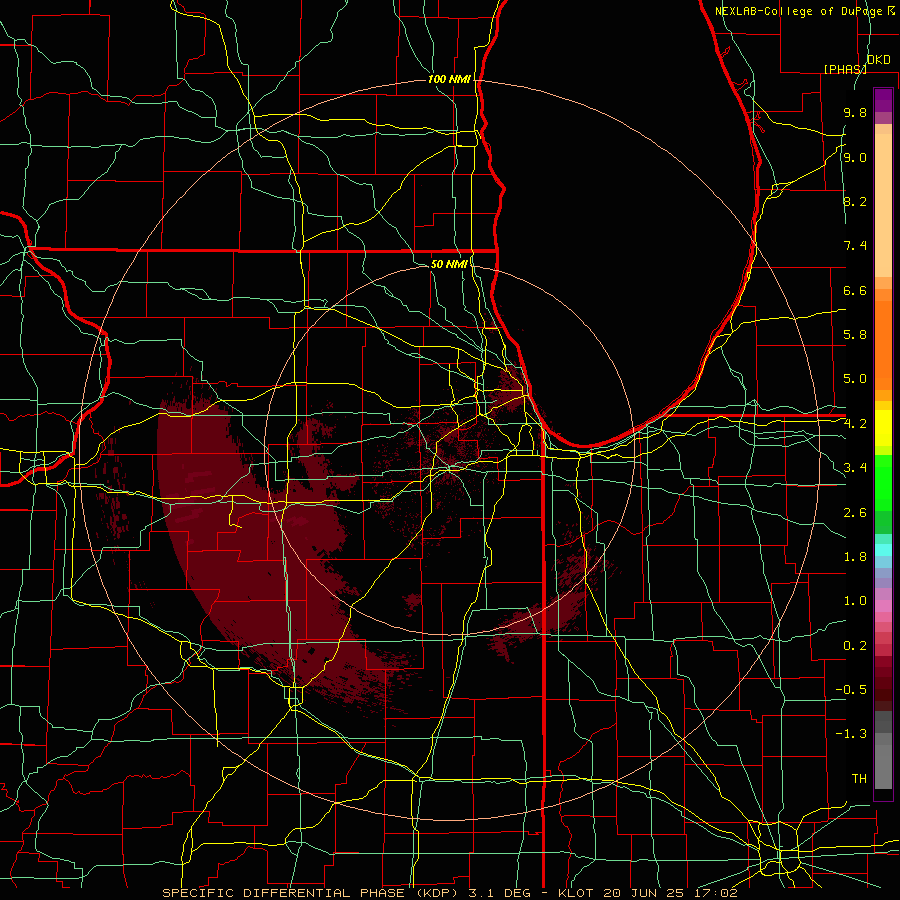900x900 pixels.
Task: Click the 6.6 value on the color scale
Action: click(x=855, y=290)
